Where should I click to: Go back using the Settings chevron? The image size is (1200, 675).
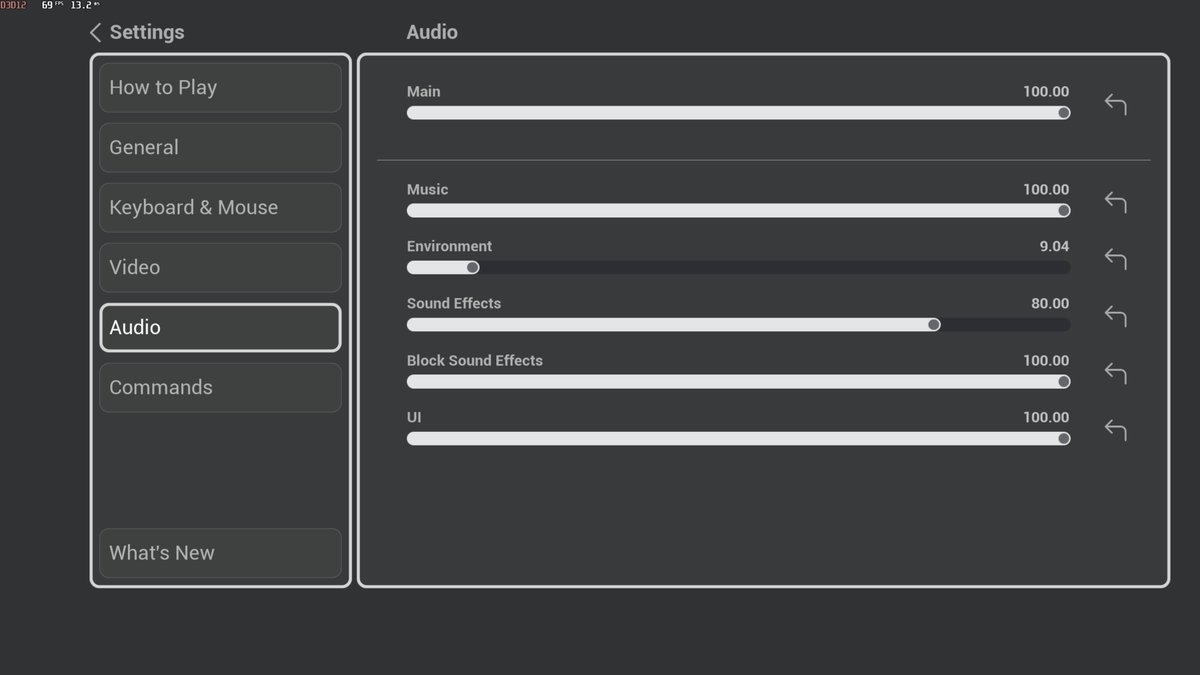(x=96, y=33)
